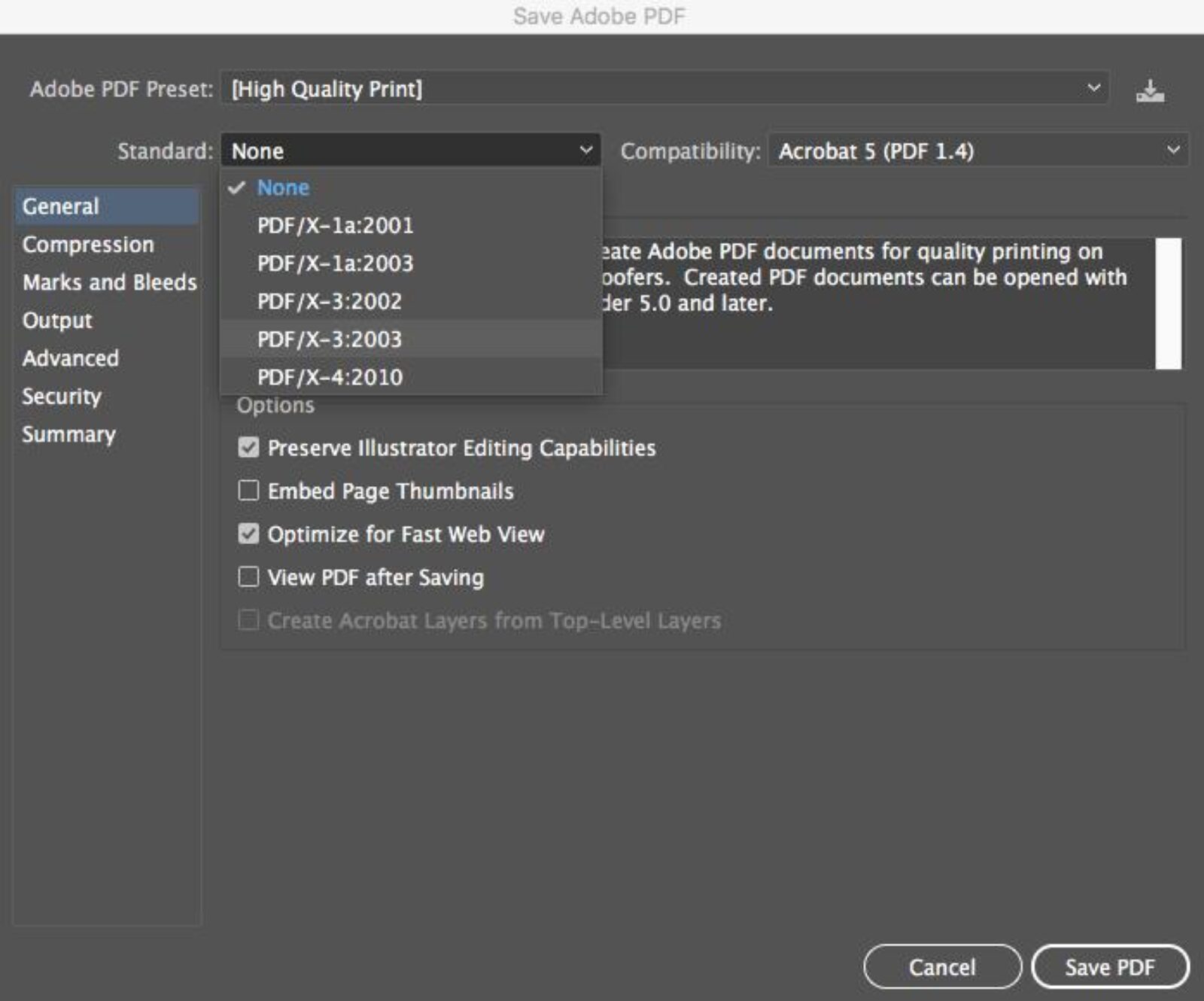Open the Adobe PDF Preset dropdown
Viewport: 1204px width, 1001px height.
(x=664, y=89)
